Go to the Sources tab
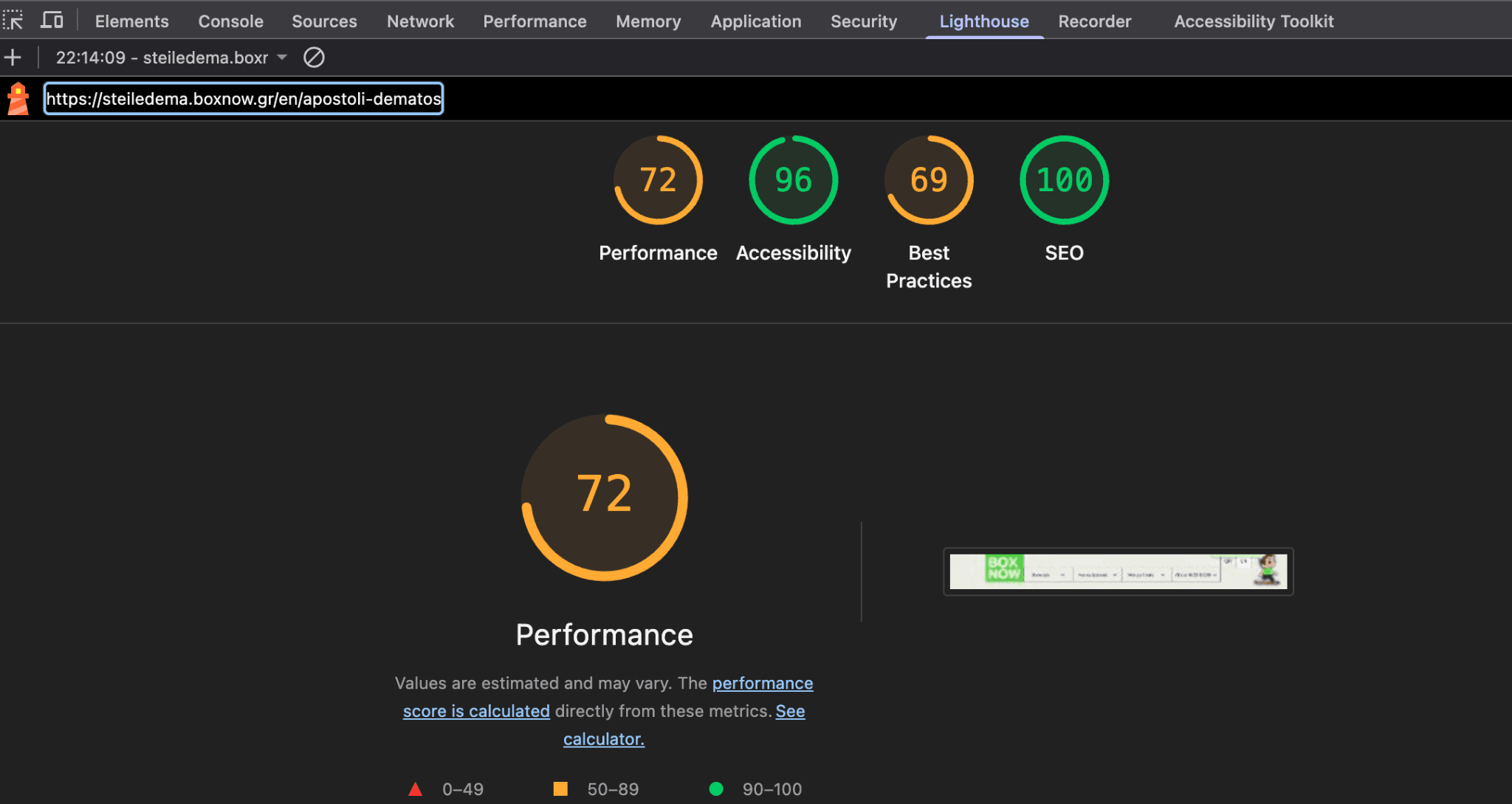The height and width of the screenshot is (804, 1512). 324,21
